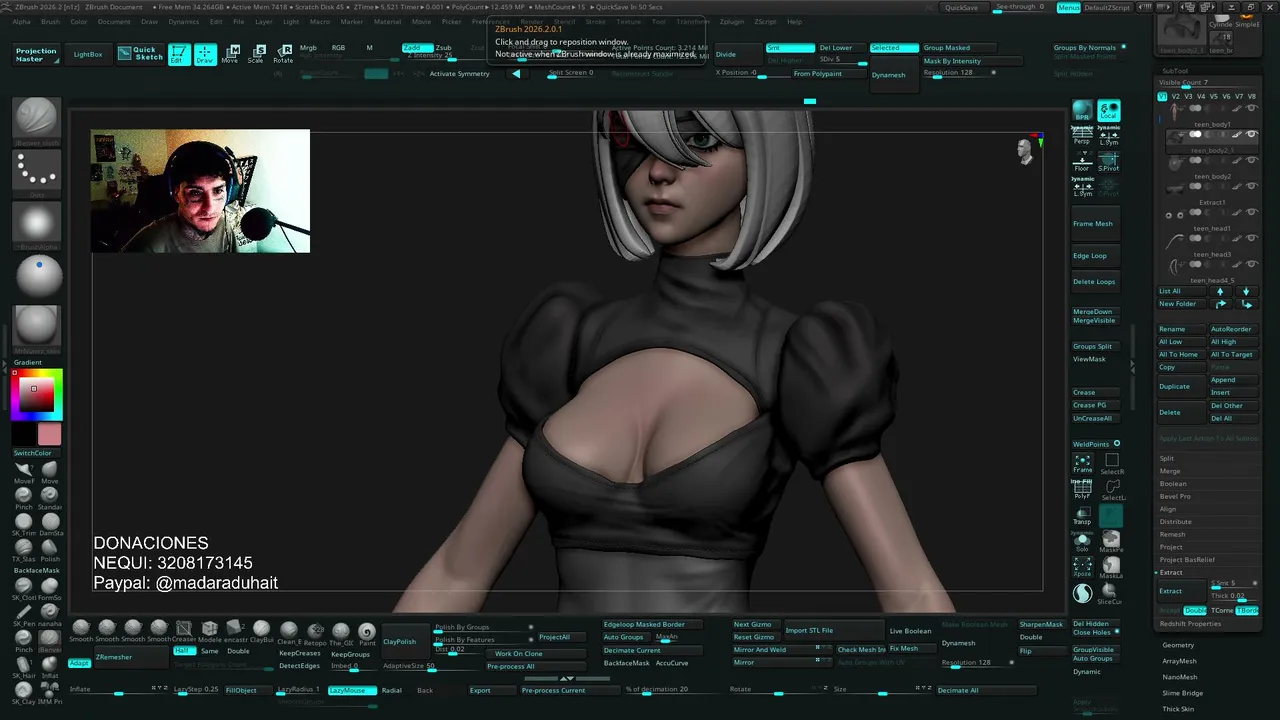Toggle the WeldPoints option
This screenshot has width=1280, height=720.
click(1096, 444)
